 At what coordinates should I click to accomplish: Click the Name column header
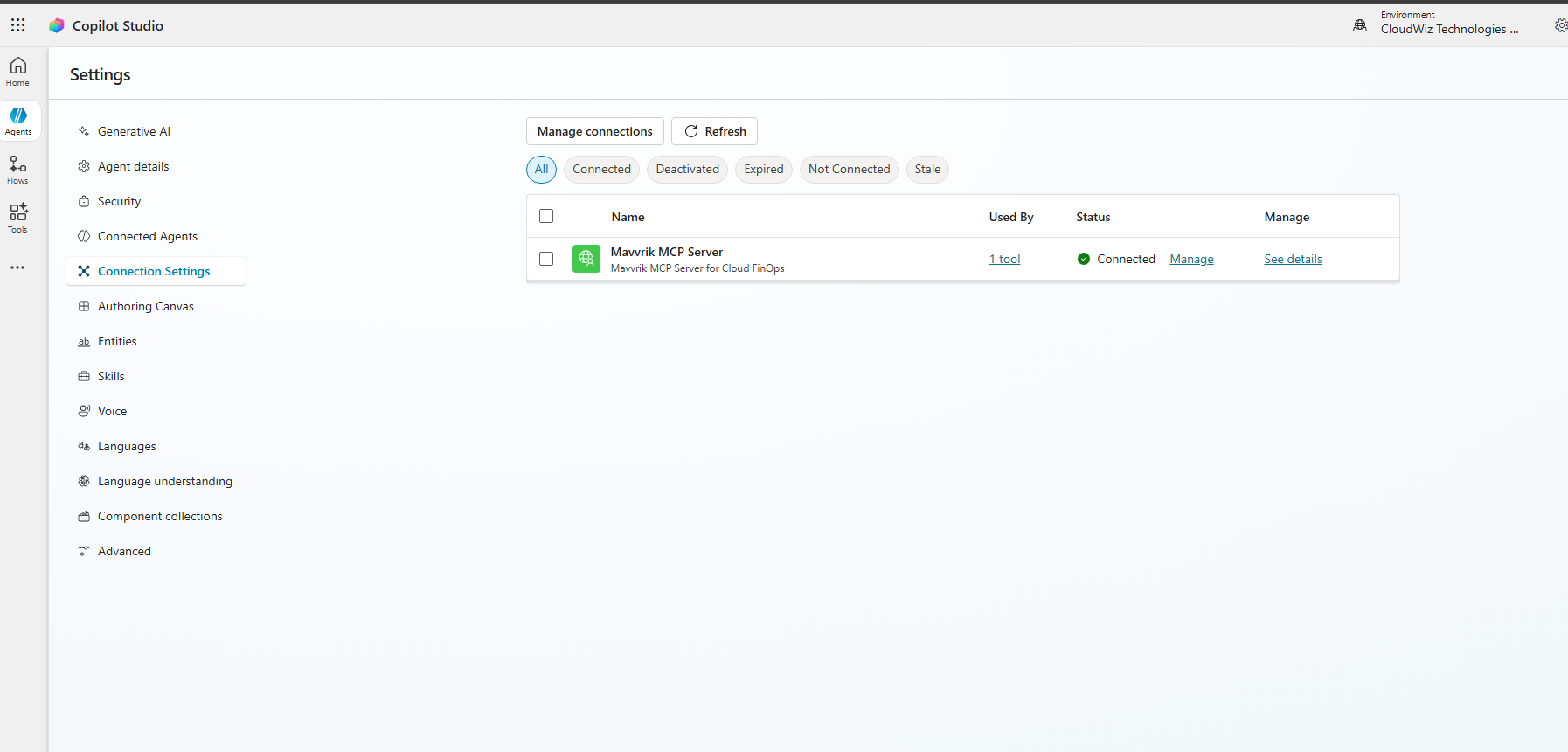click(628, 217)
